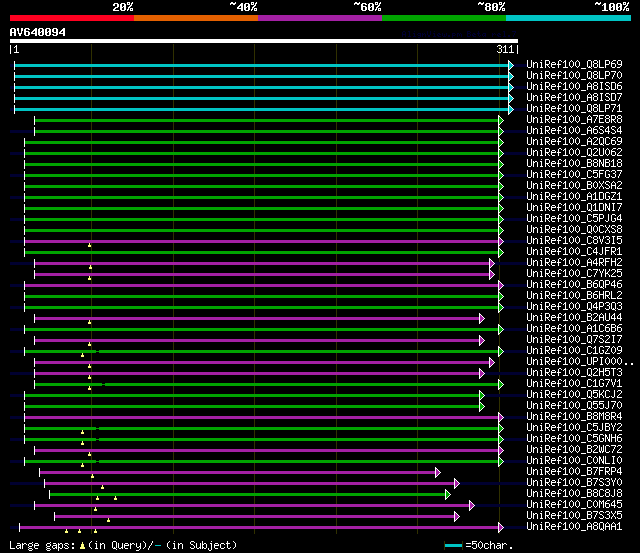Click the UniRef100_B2AU44 label
This screenshot has width=640, height=553.
click(x=574, y=318)
